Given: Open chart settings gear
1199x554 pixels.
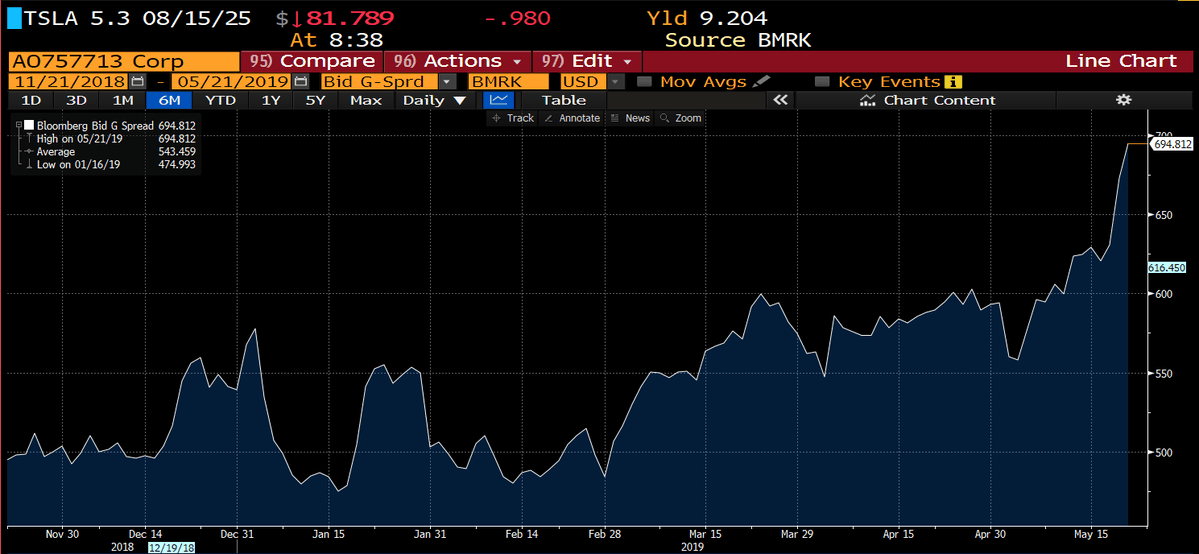Looking at the screenshot, I should [x=1123, y=100].
